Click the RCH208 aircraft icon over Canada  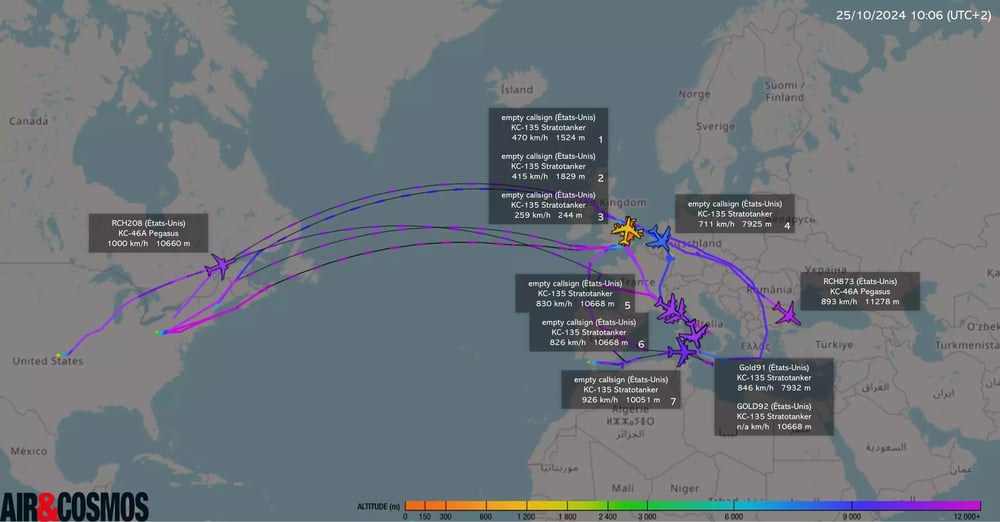pyautogui.click(x=219, y=265)
